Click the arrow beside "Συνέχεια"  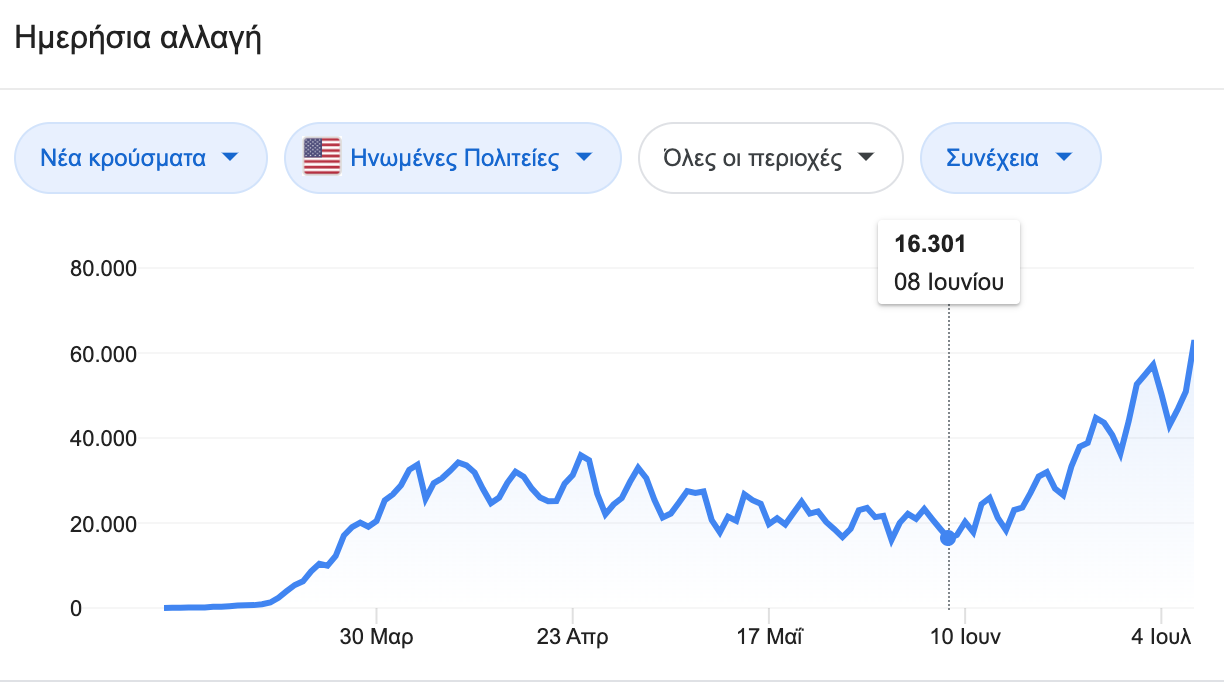coord(1064,157)
